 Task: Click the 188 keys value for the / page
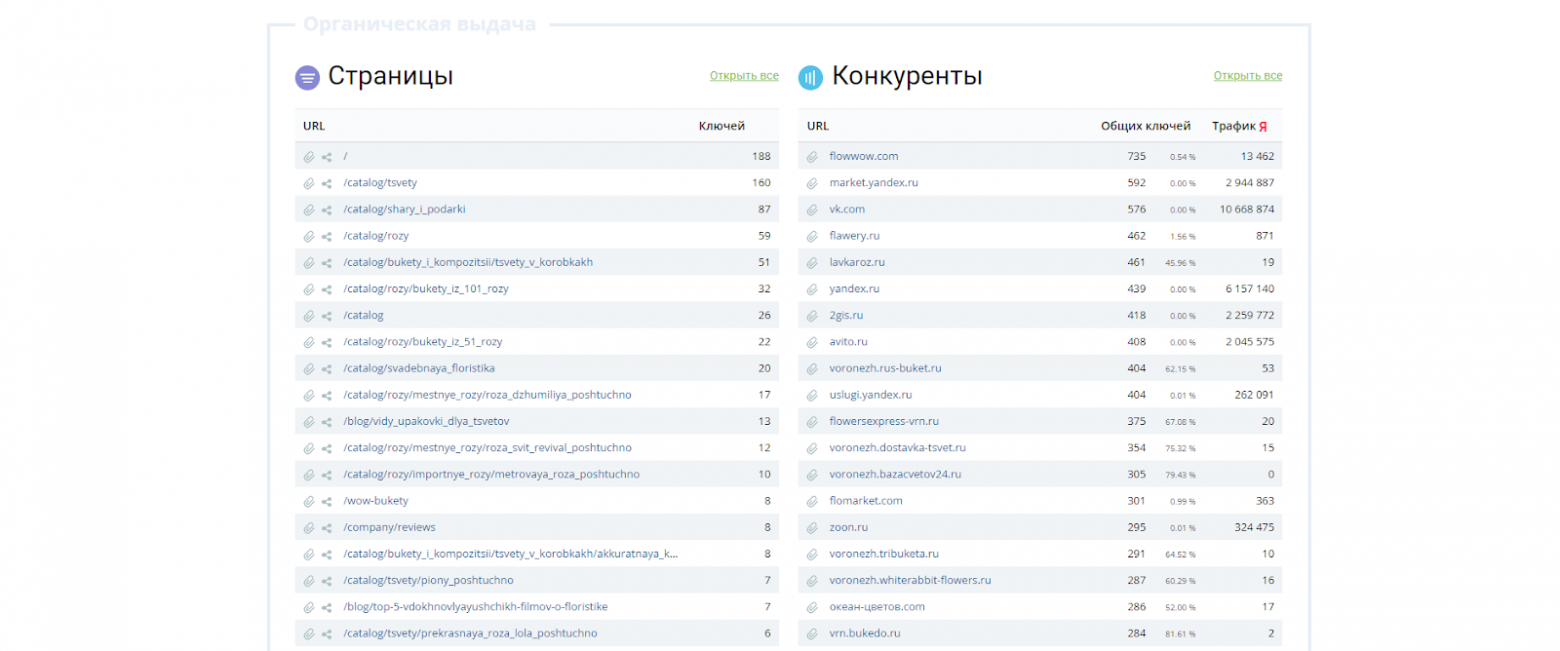[761, 157]
